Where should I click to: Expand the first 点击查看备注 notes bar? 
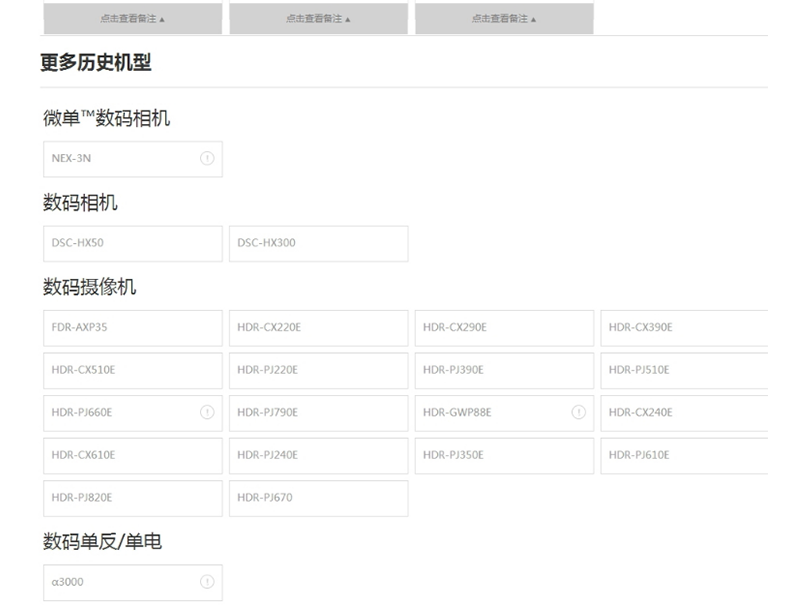[133, 19]
